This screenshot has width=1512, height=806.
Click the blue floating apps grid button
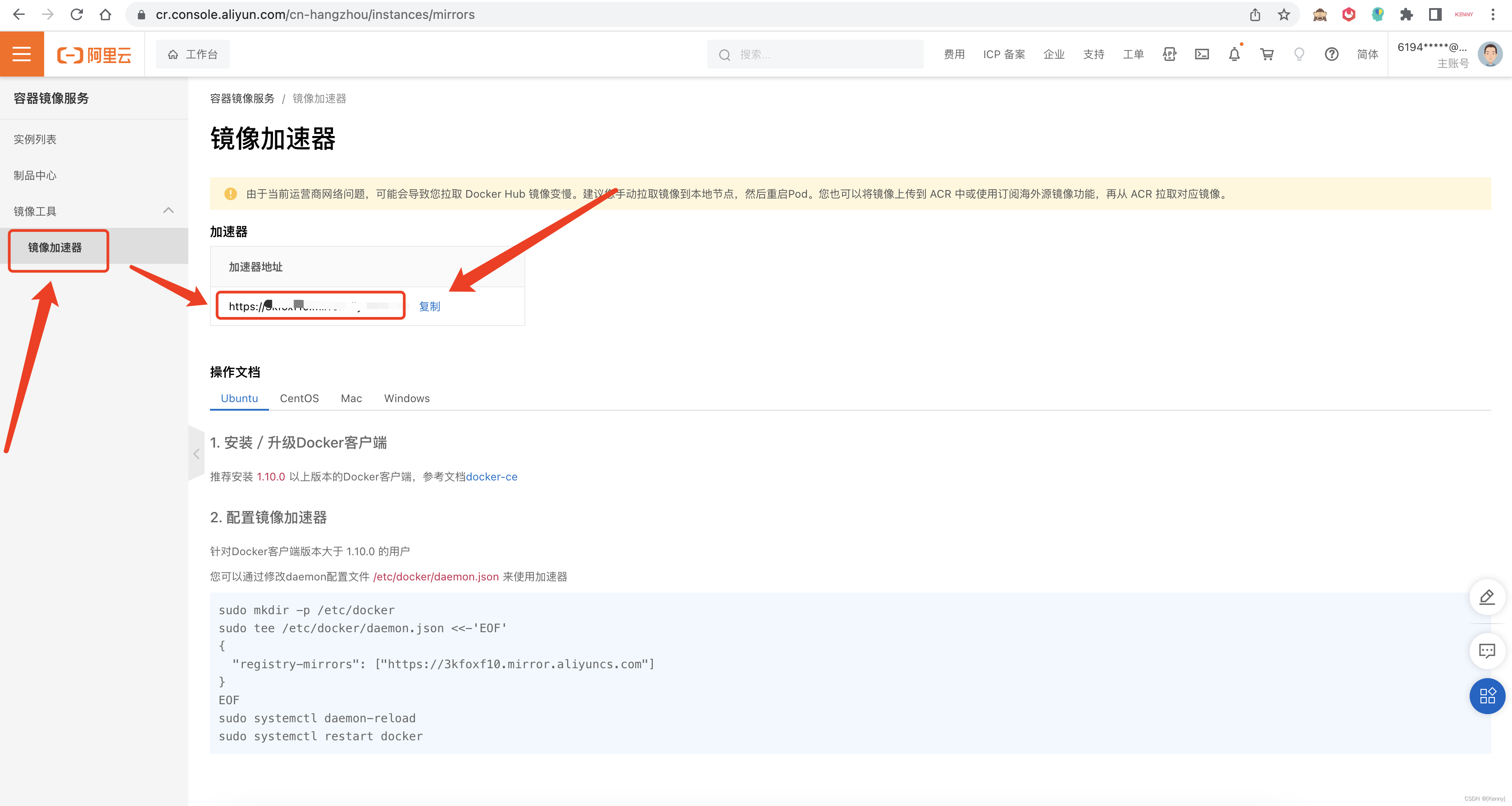[1487, 696]
